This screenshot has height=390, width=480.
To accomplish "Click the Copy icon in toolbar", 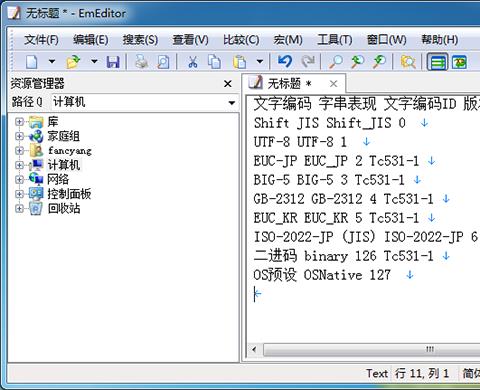I will tap(214, 62).
